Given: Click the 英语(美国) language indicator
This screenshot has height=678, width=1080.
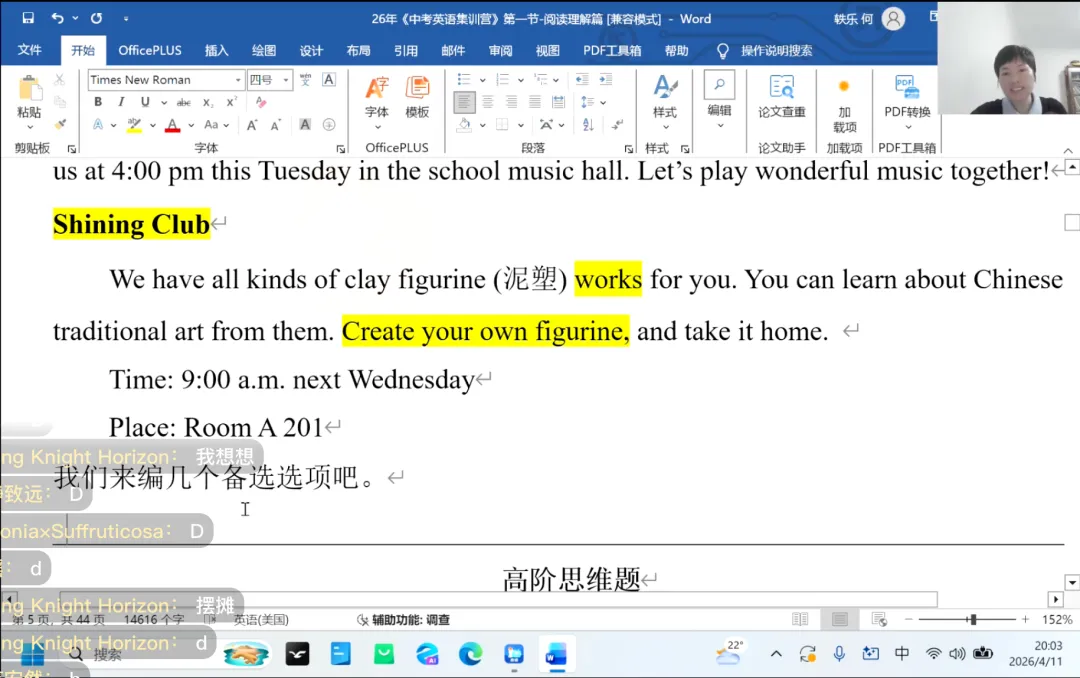Looking at the screenshot, I should (261, 619).
